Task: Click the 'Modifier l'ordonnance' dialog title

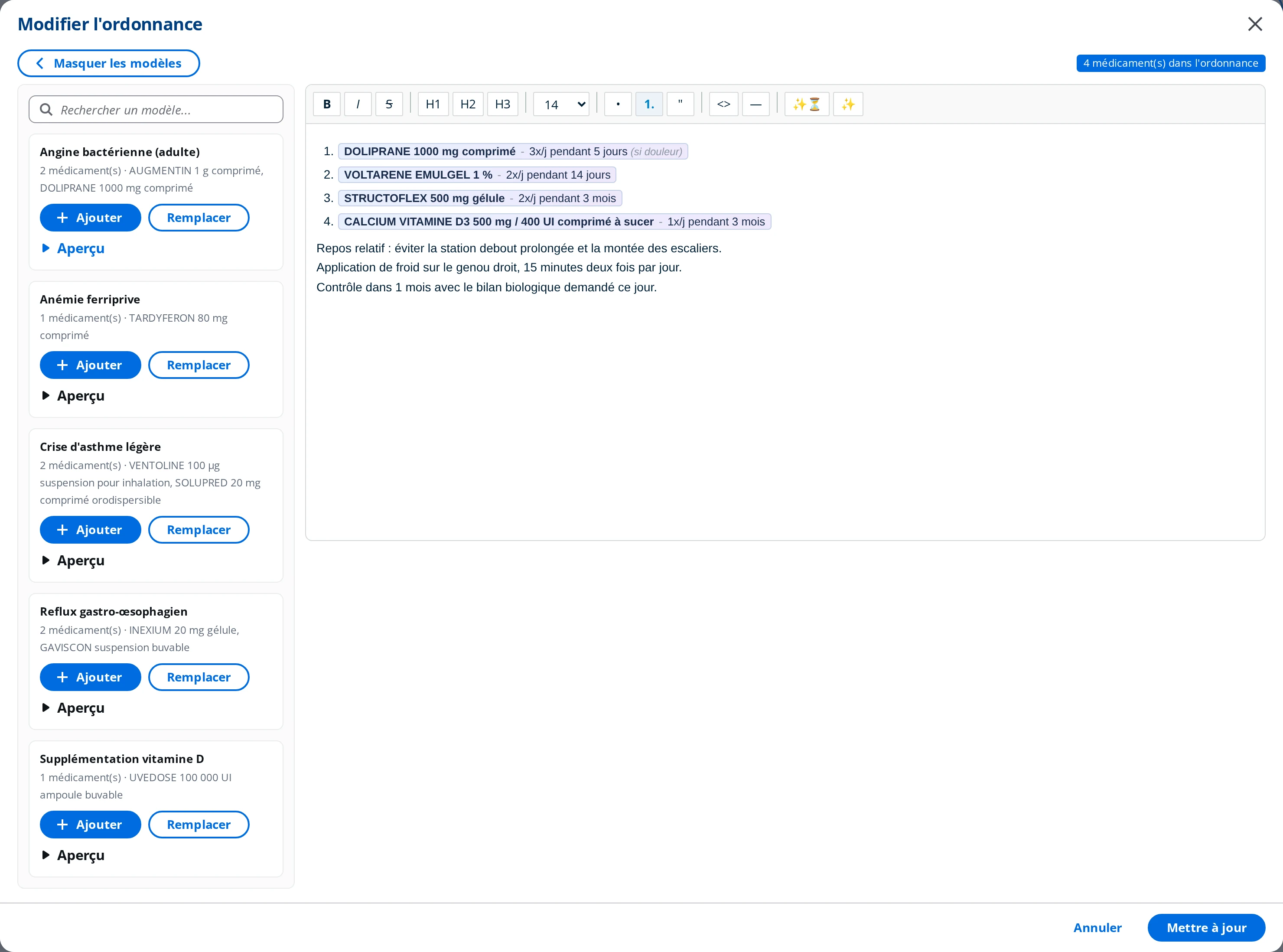Action: tap(110, 24)
